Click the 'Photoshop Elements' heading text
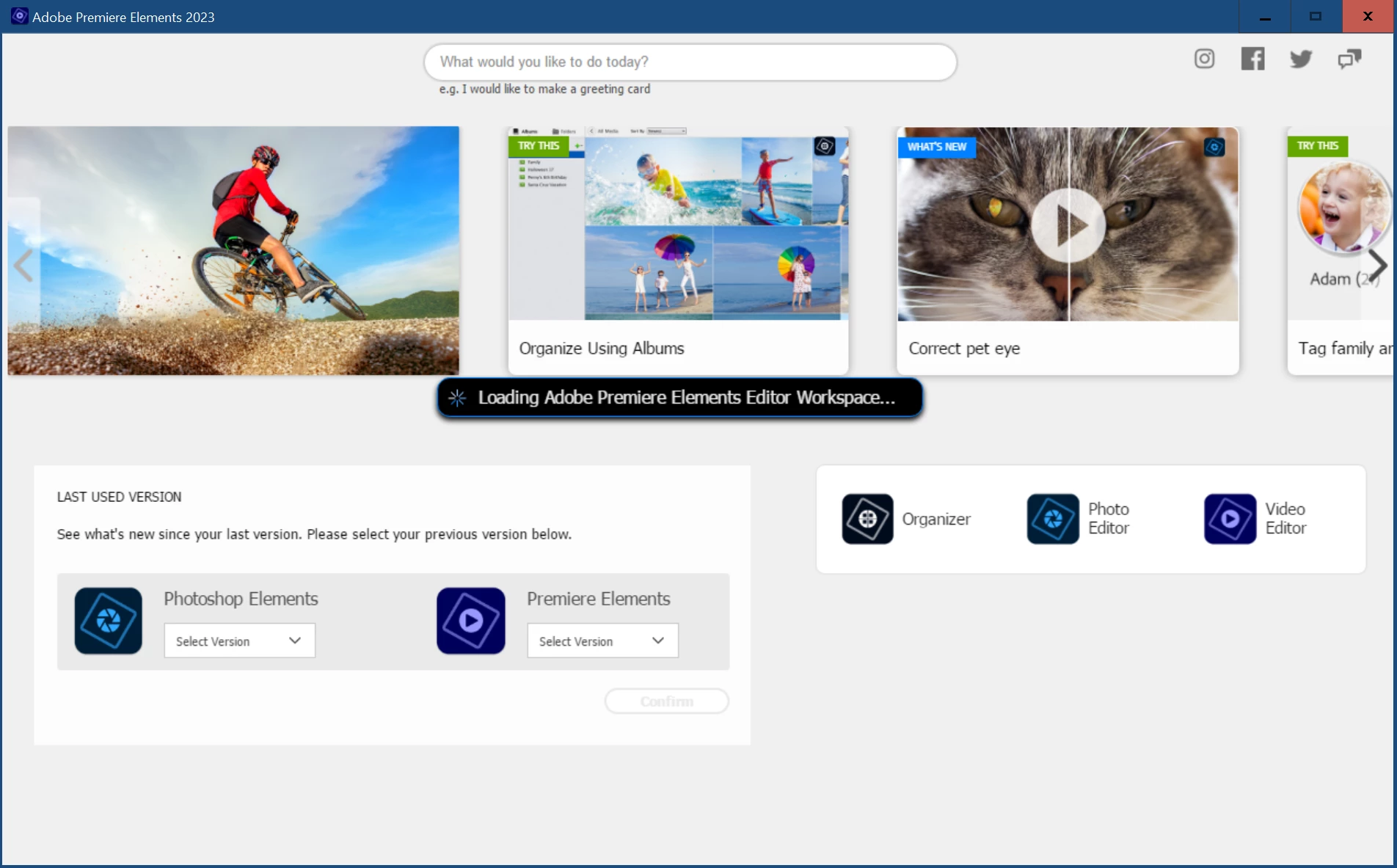The image size is (1397, 868). coord(241,599)
